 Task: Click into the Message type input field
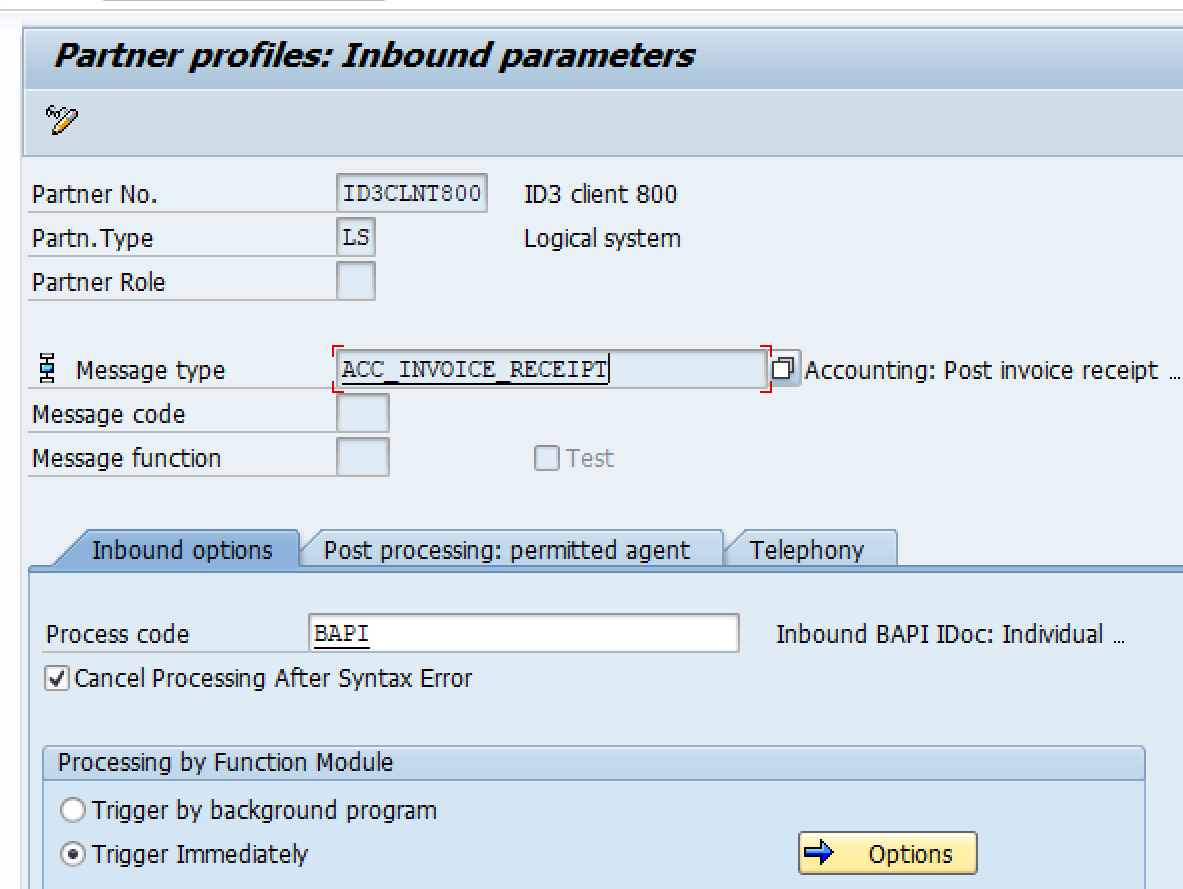[550, 369]
